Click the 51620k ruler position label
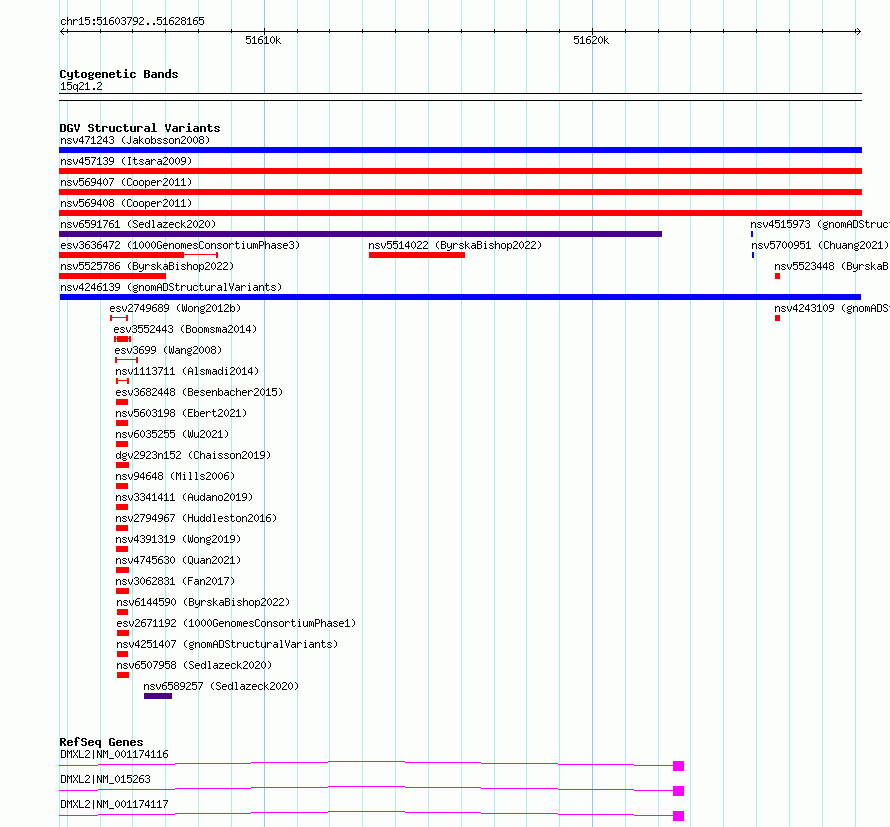This screenshot has height=827, width=890. [591, 40]
